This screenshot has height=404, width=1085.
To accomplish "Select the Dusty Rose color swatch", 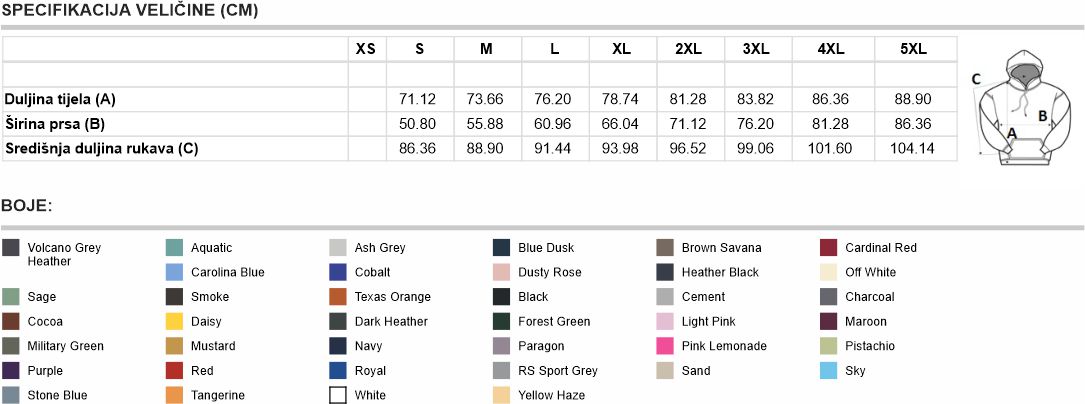I will coord(502,272).
